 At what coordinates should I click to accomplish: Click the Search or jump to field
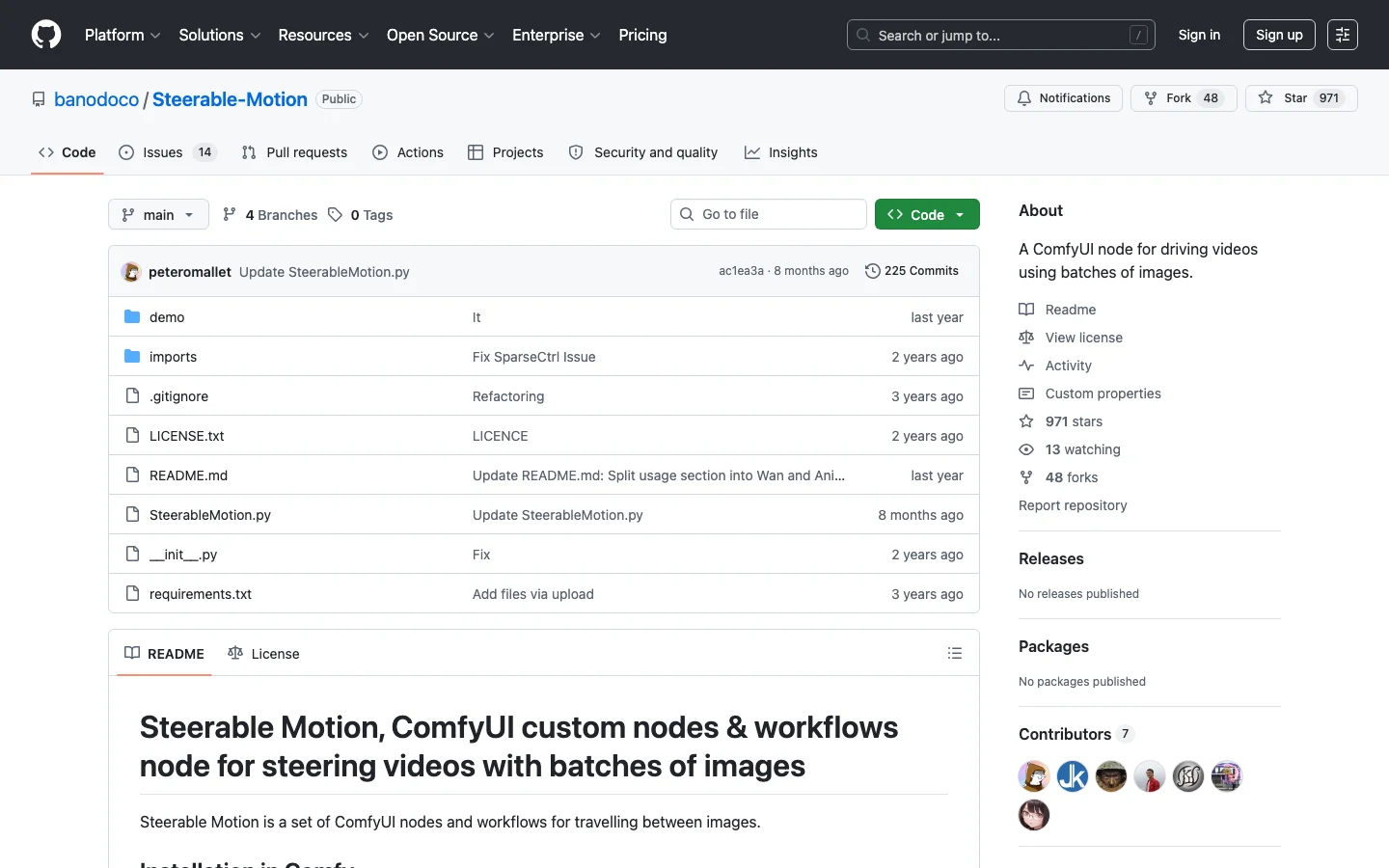(1001, 35)
